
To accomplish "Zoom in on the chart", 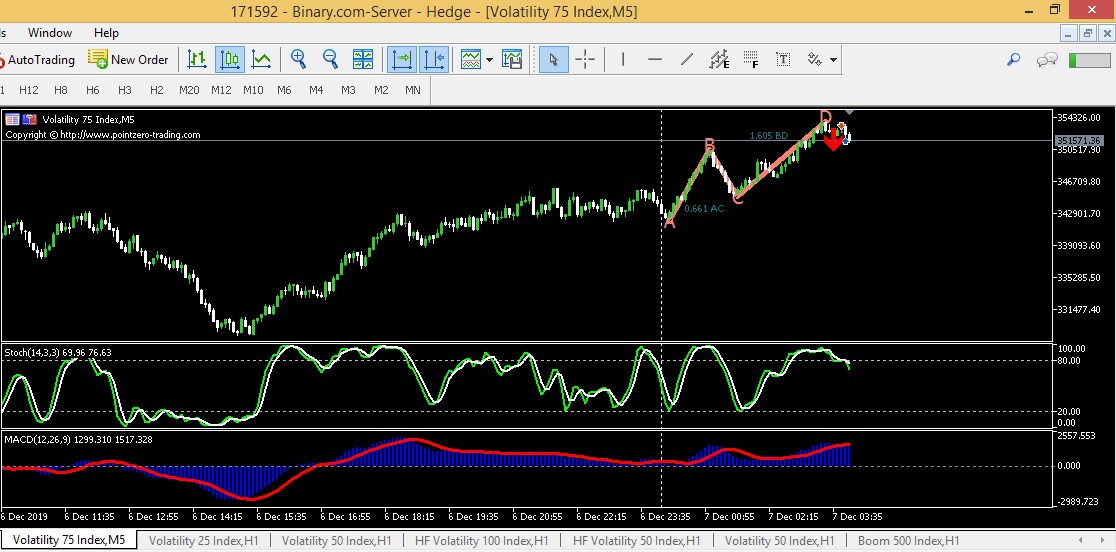I will 298,60.
